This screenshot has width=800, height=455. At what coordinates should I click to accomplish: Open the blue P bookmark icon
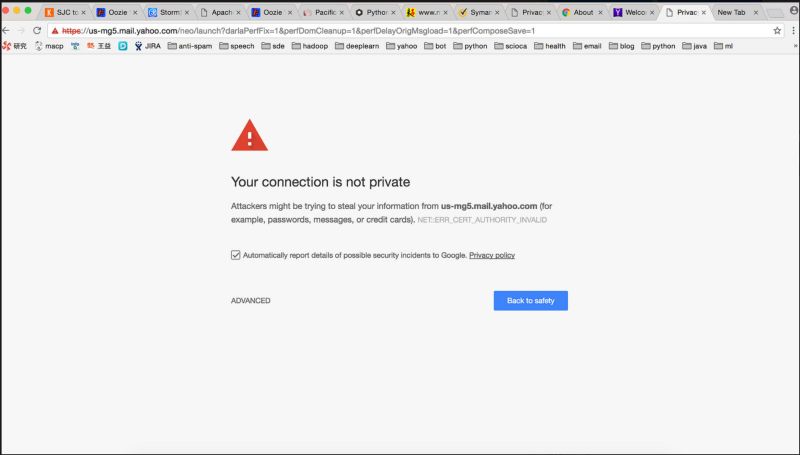click(x=123, y=46)
